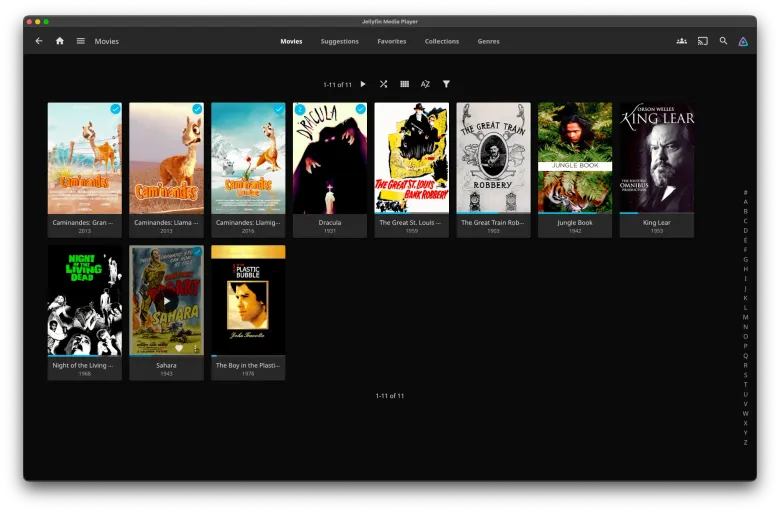
Task: Click 'The Great Train Rob' title text
Action: click(x=492, y=222)
